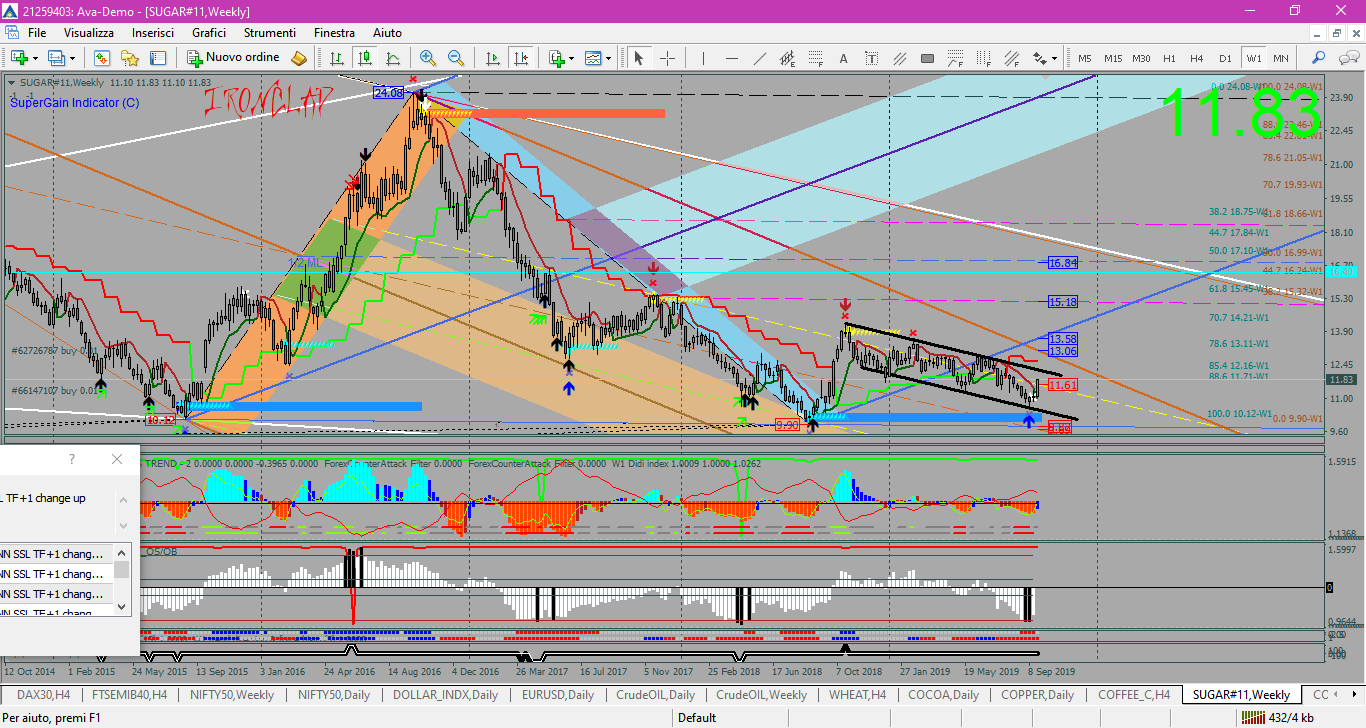Click the New chart icon
Viewport: 1366px width, 728px height.
pyautogui.click(x=18, y=58)
